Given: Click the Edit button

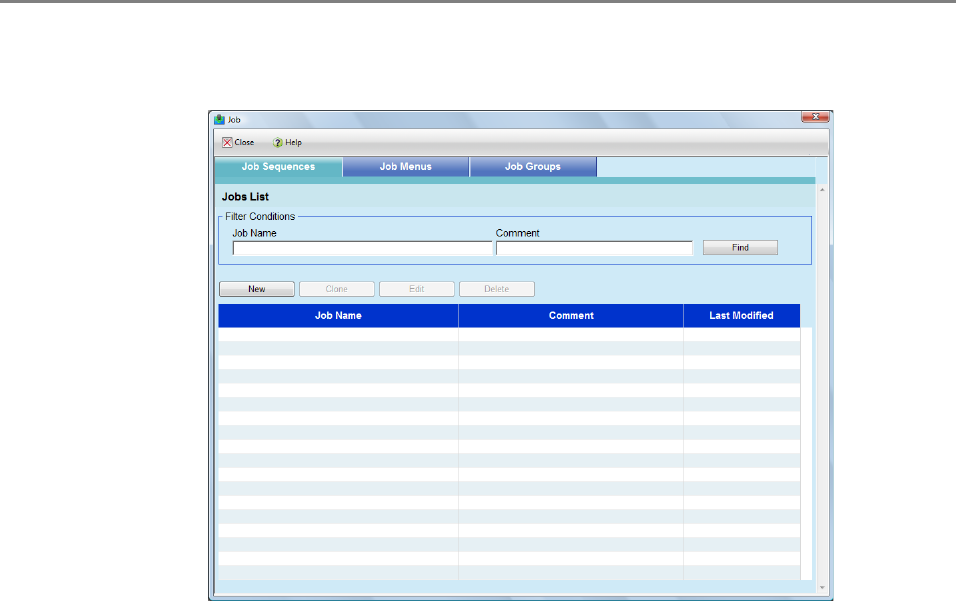Looking at the screenshot, I should 417,289.
